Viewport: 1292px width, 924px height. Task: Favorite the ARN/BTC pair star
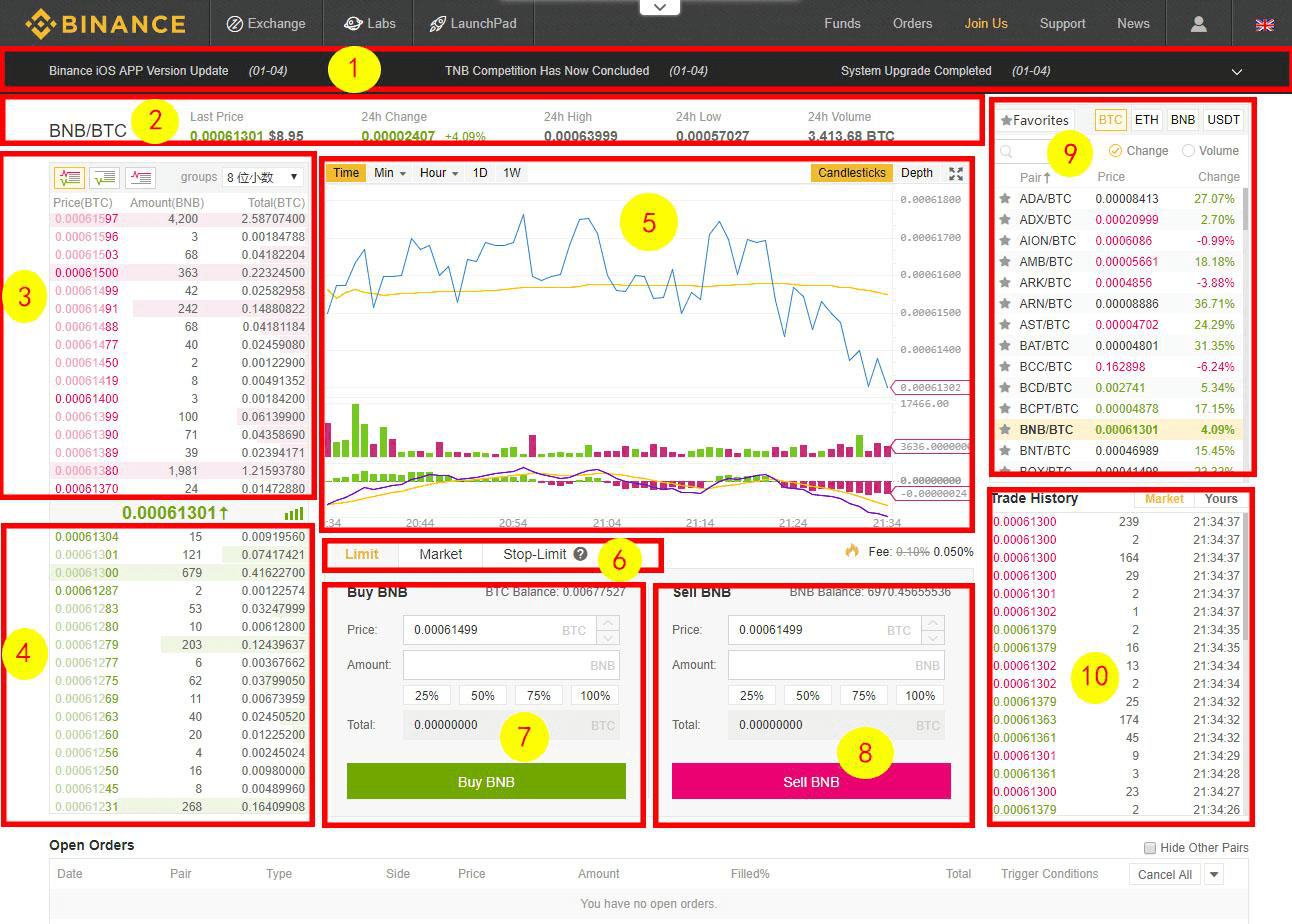pos(1005,303)
